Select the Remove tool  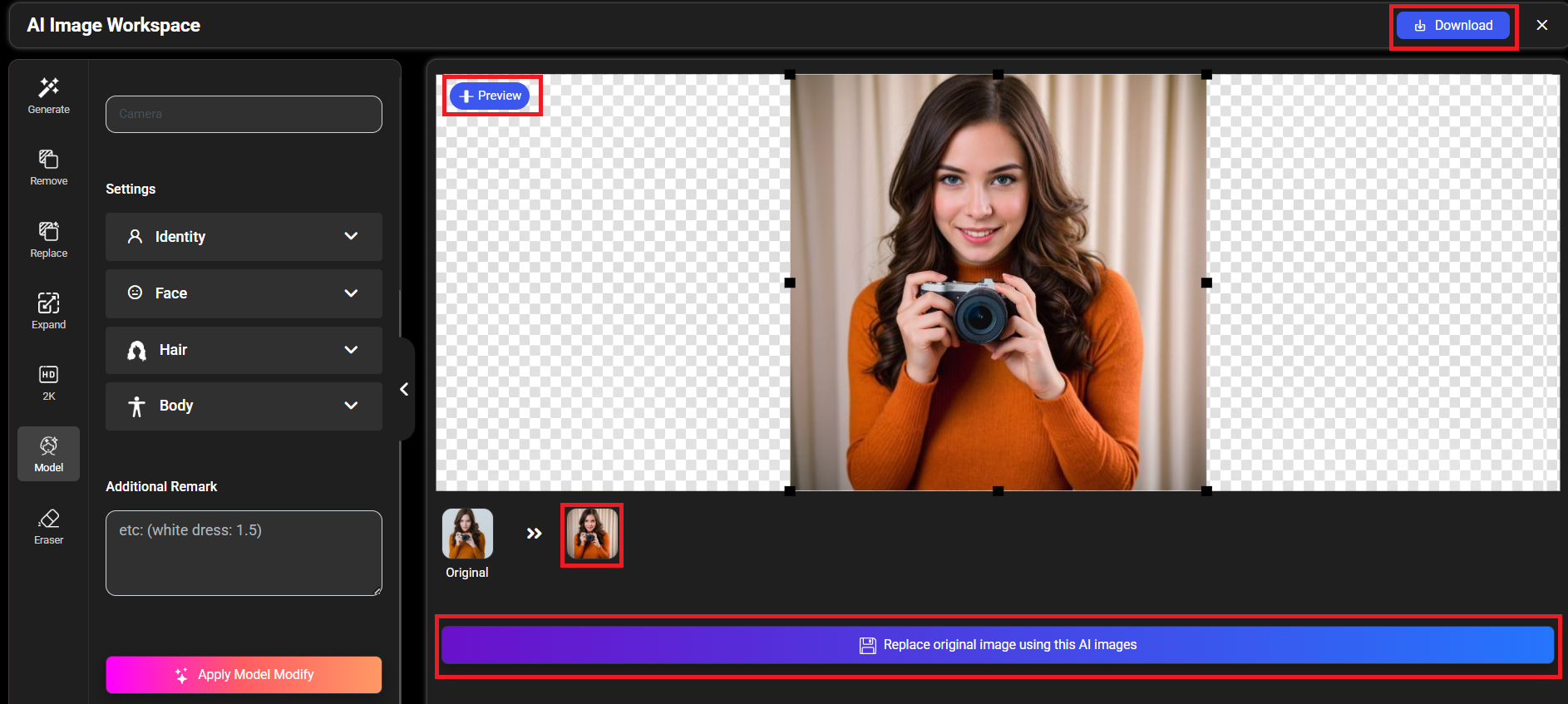click(x=48, y=167)
